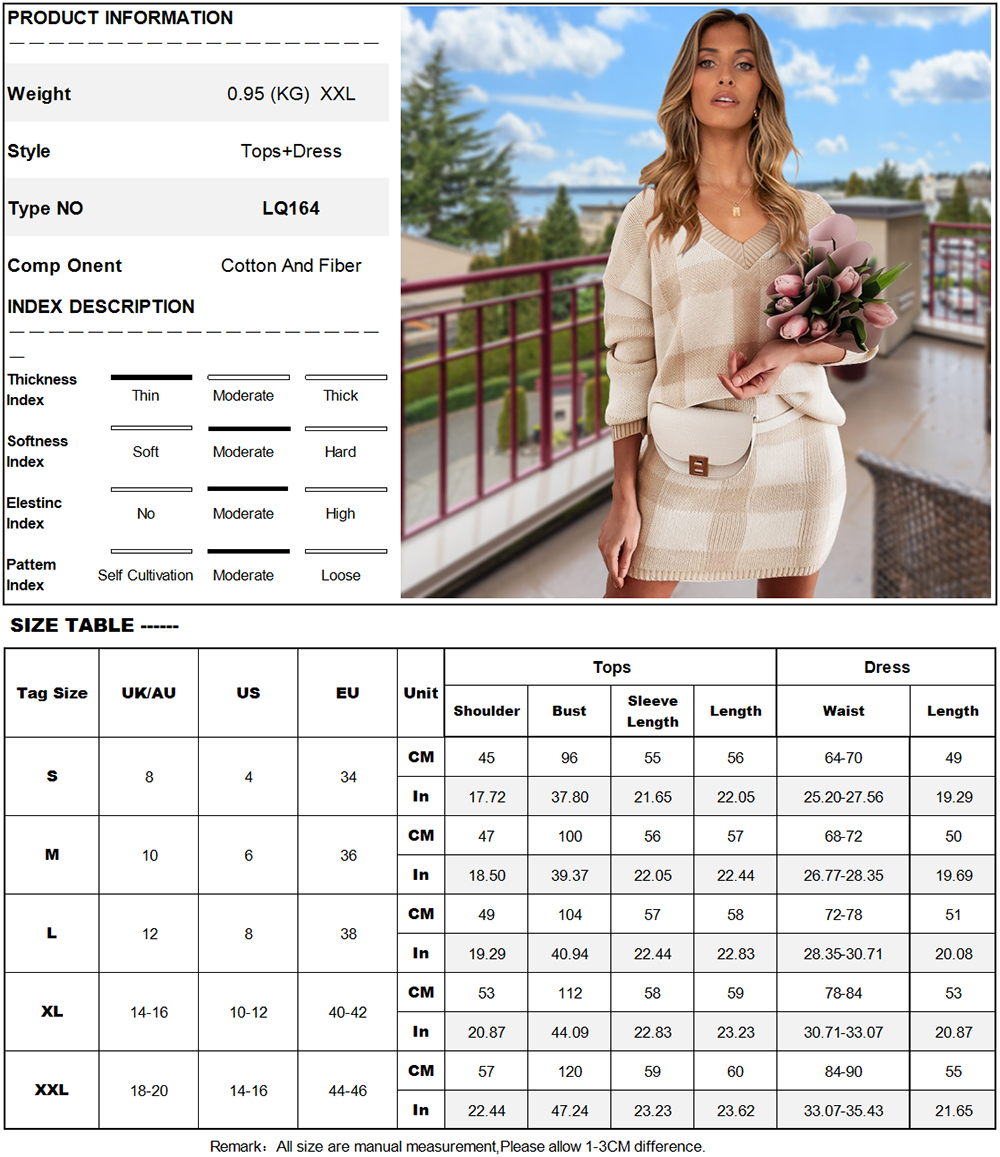Click the shoulder value 17.72
The image size is (1000, 1157).
click(487, 797)
